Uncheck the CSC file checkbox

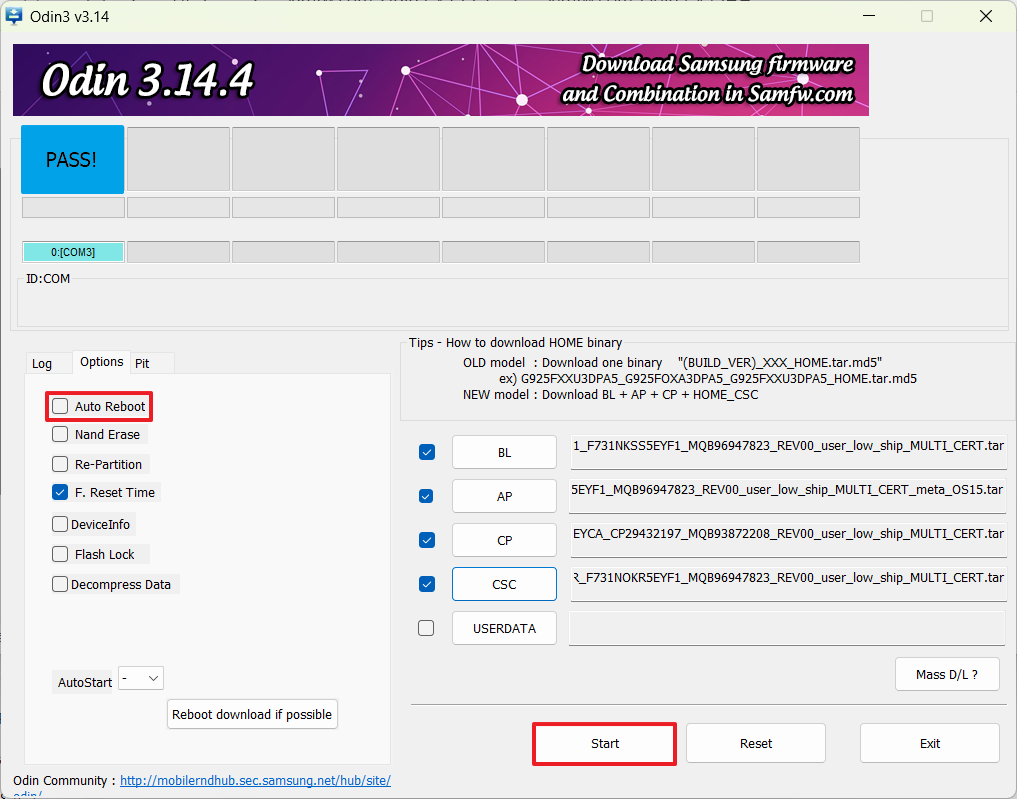click(427, 584)
